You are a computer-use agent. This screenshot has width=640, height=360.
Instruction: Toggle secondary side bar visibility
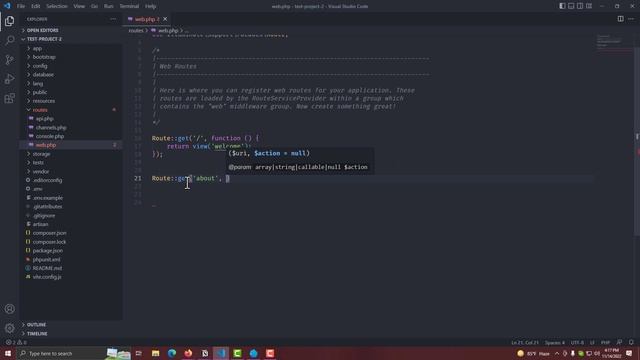click(x=580, y=6)
